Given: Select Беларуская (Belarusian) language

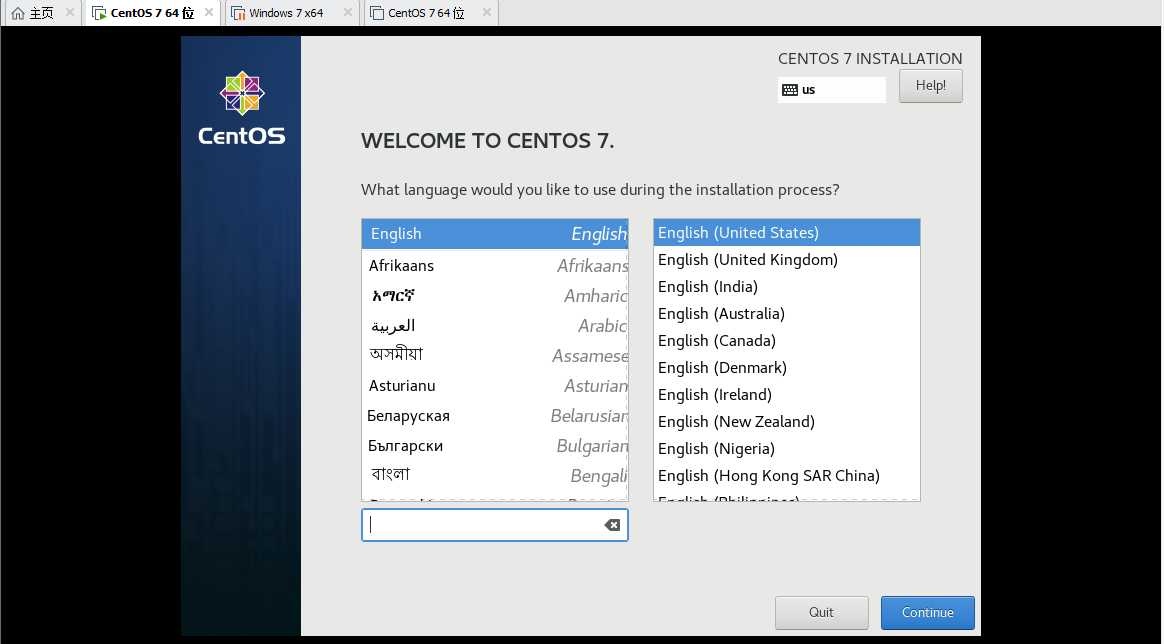Looking at the screenshot, I should [495, 415].
